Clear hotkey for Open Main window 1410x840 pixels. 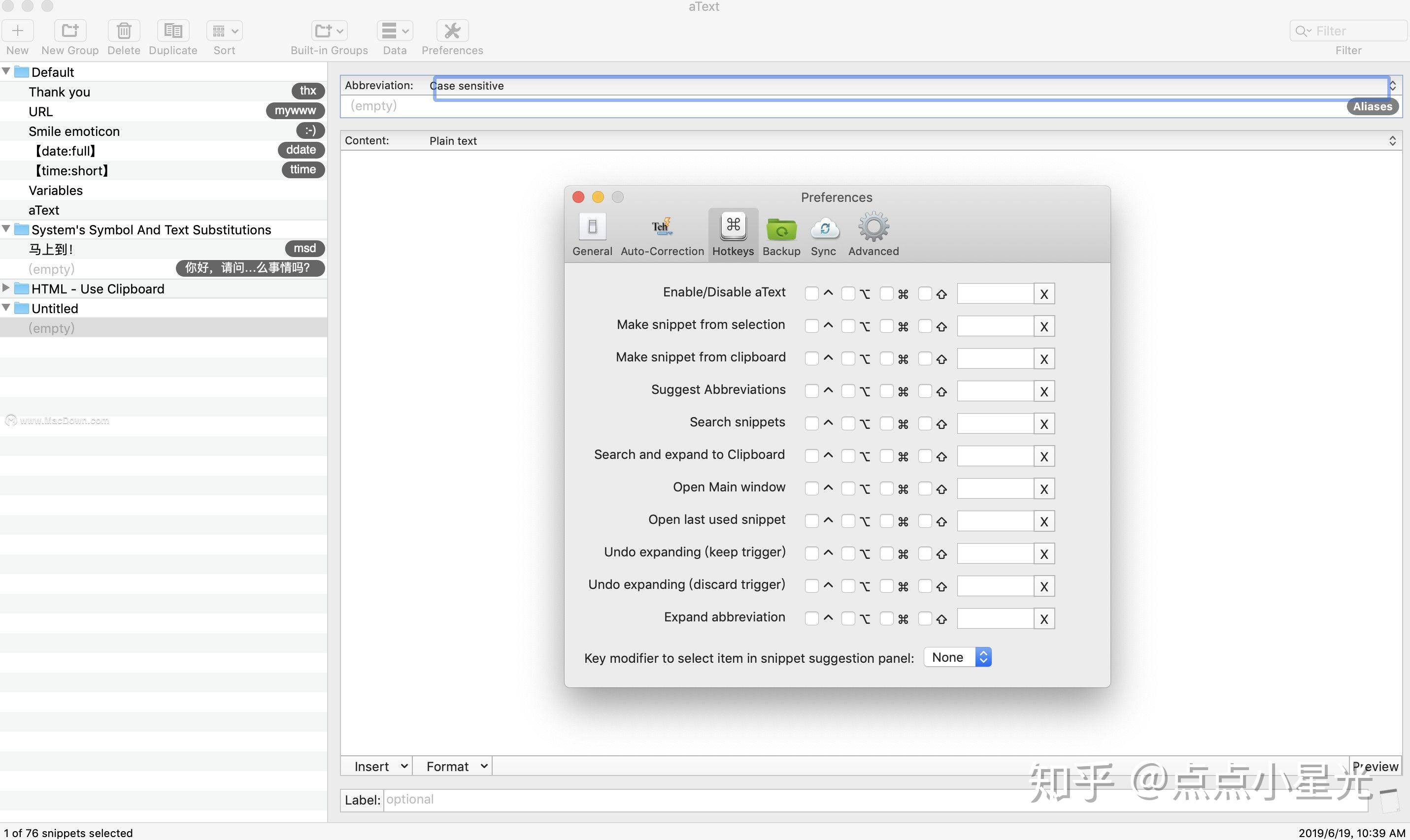[x=1044, y=488]
